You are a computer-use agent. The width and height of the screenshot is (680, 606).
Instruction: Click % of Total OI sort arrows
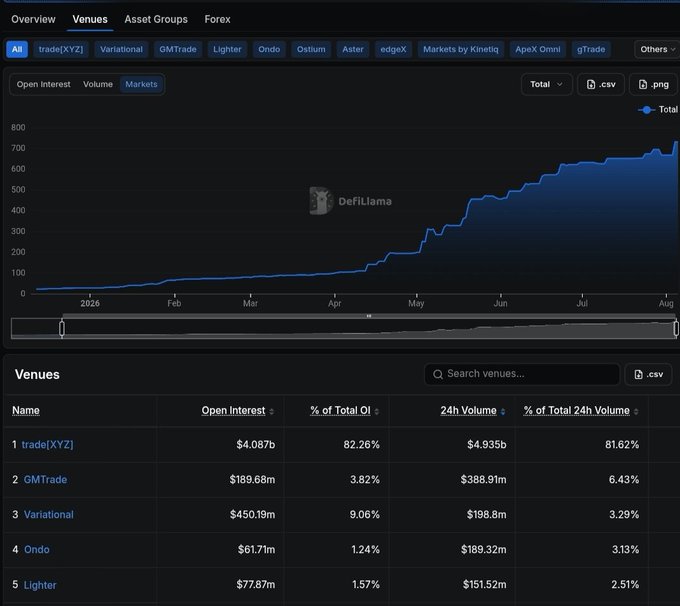pos(376,411)
